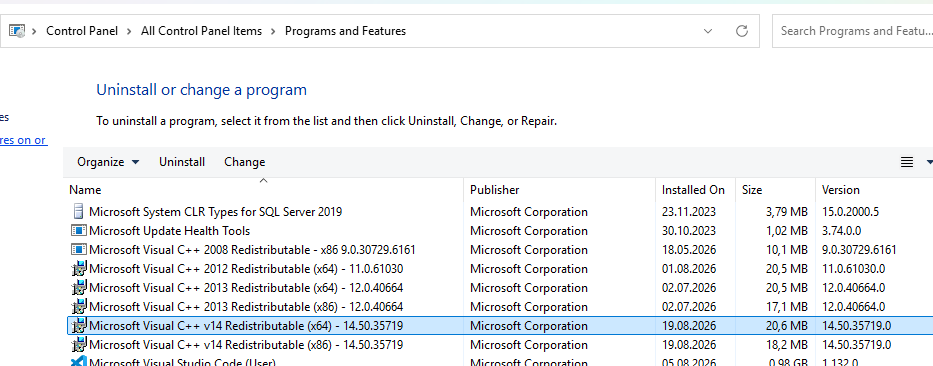933x366 pixels.
Task: Click the Uninstall button
Action: click(x=182, y=162)
